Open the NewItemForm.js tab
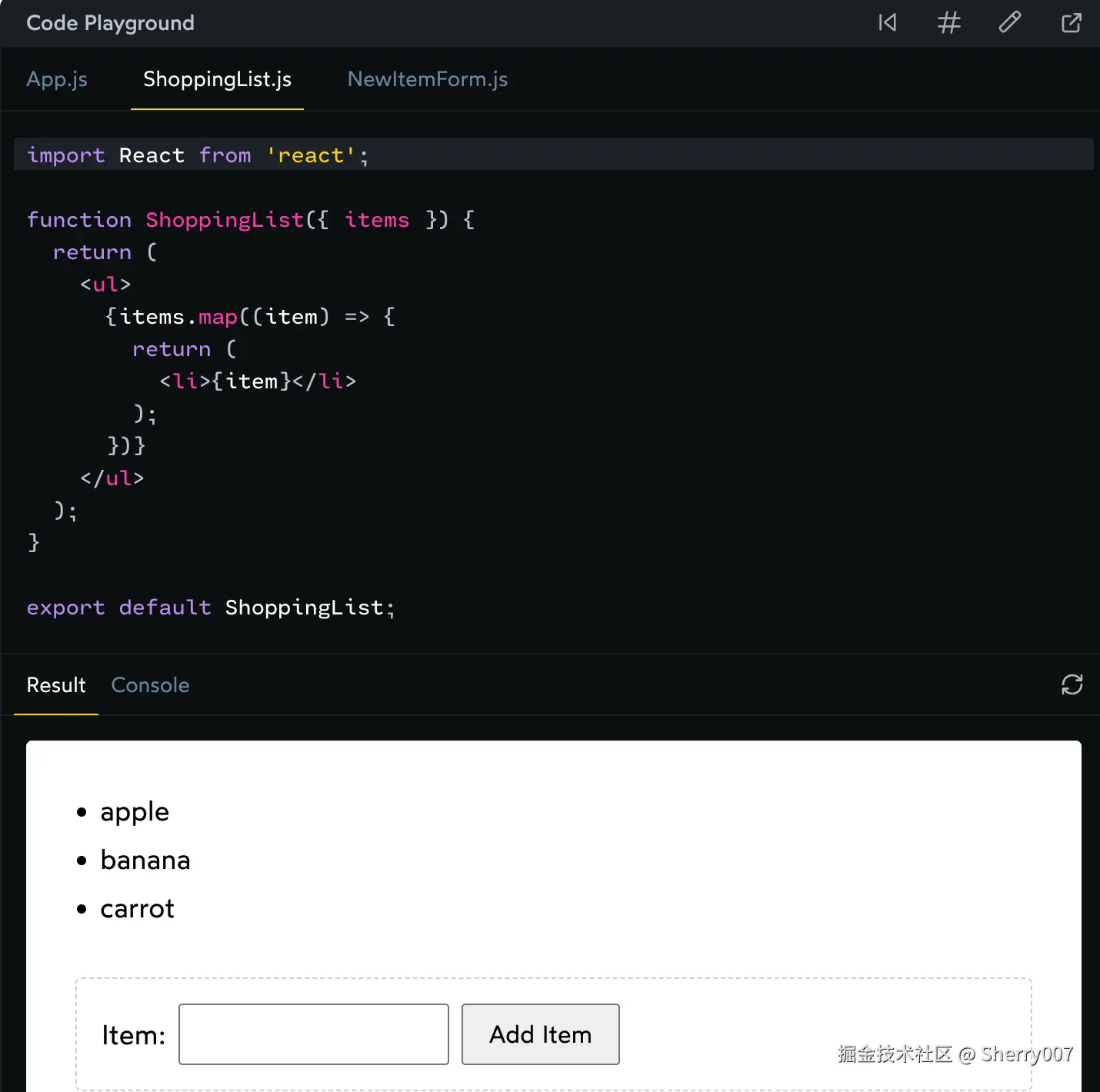The image size is (1100, 1092). click(x=427, y=79)
